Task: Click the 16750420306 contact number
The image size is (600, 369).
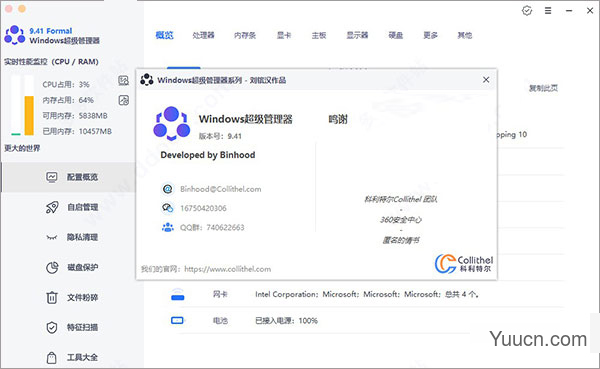Action: tap(203, 208)
